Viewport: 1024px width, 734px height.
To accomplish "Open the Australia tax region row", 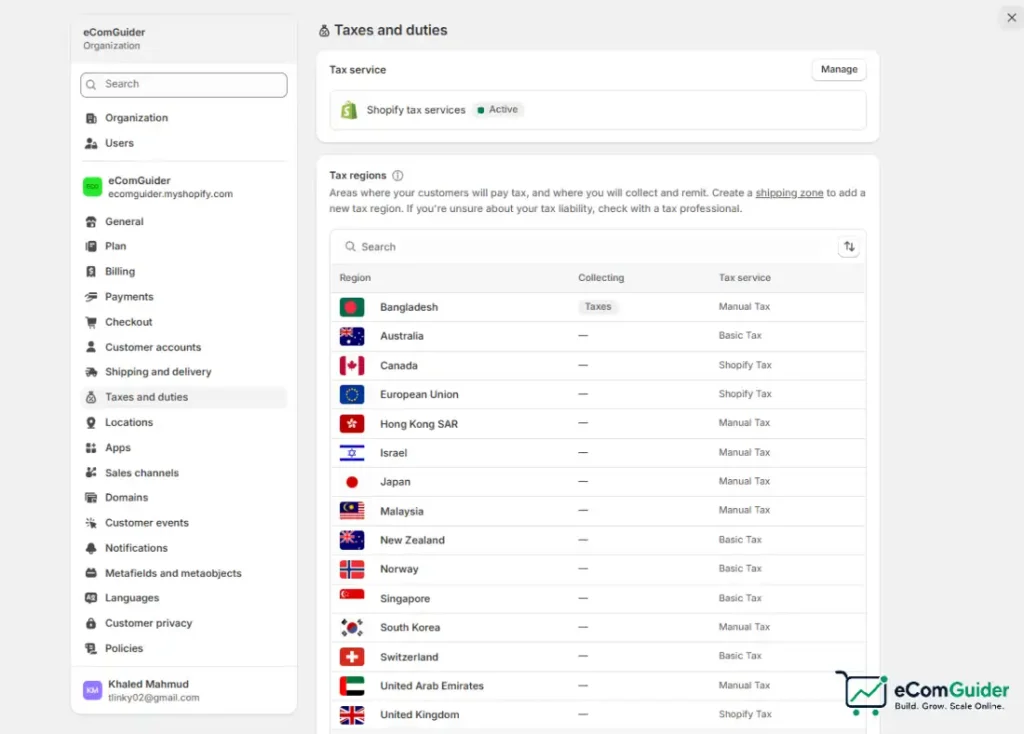I will coord(598,336).
